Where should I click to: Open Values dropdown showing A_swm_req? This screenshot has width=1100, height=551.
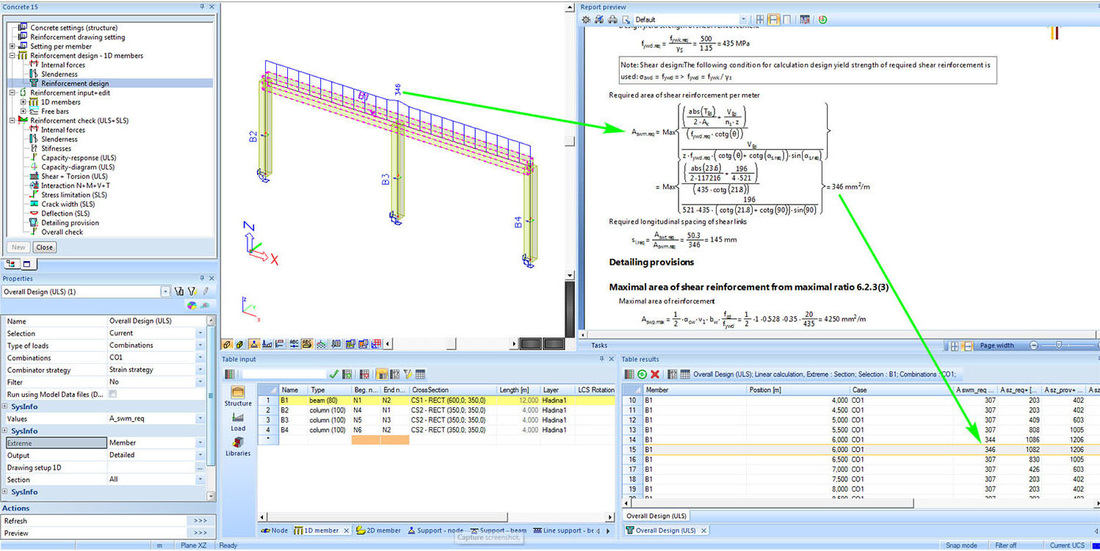pos(201,418)
